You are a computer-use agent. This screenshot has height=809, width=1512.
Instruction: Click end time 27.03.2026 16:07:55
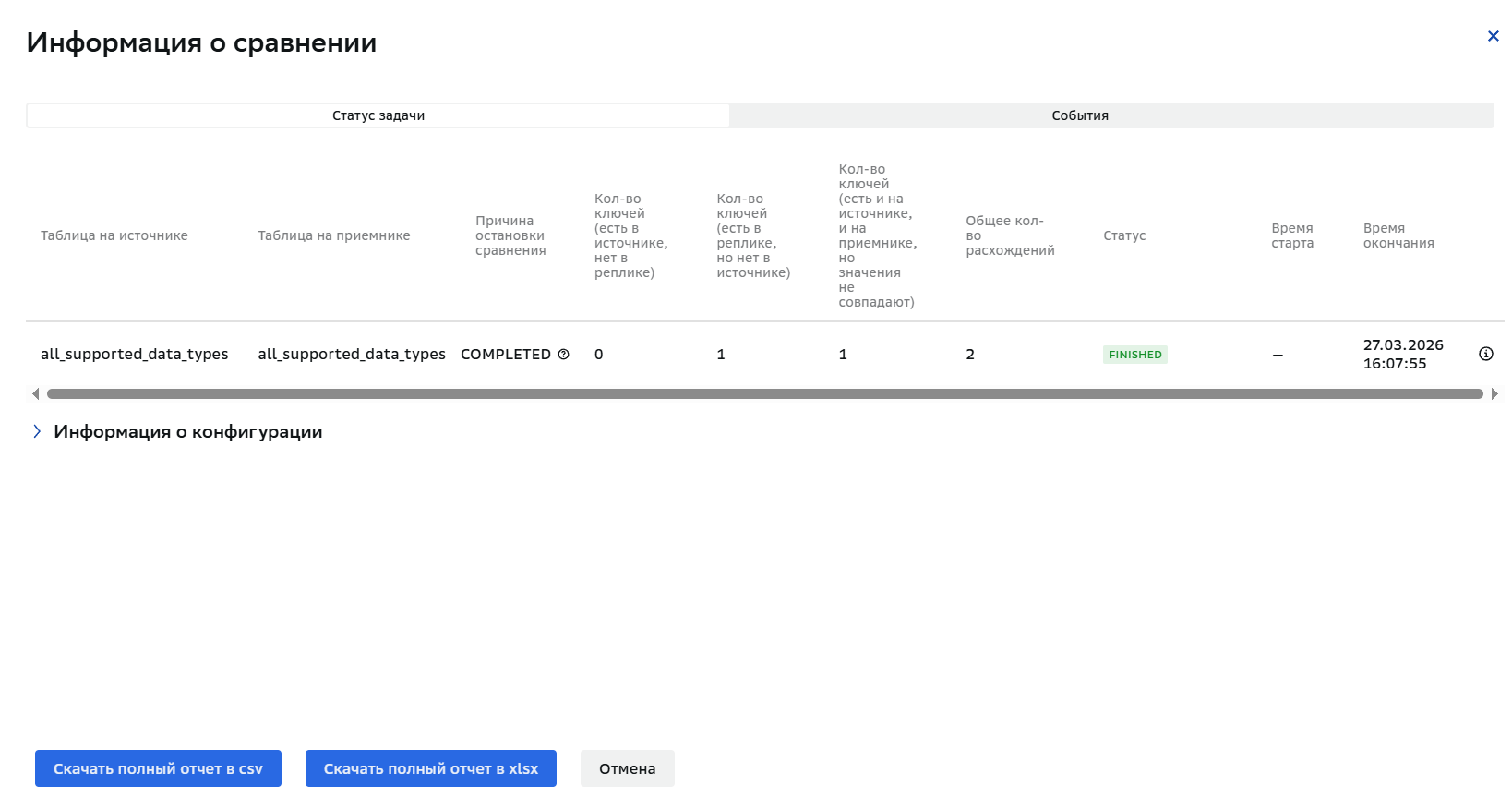pyautogui.click(x=1403, y=355)
